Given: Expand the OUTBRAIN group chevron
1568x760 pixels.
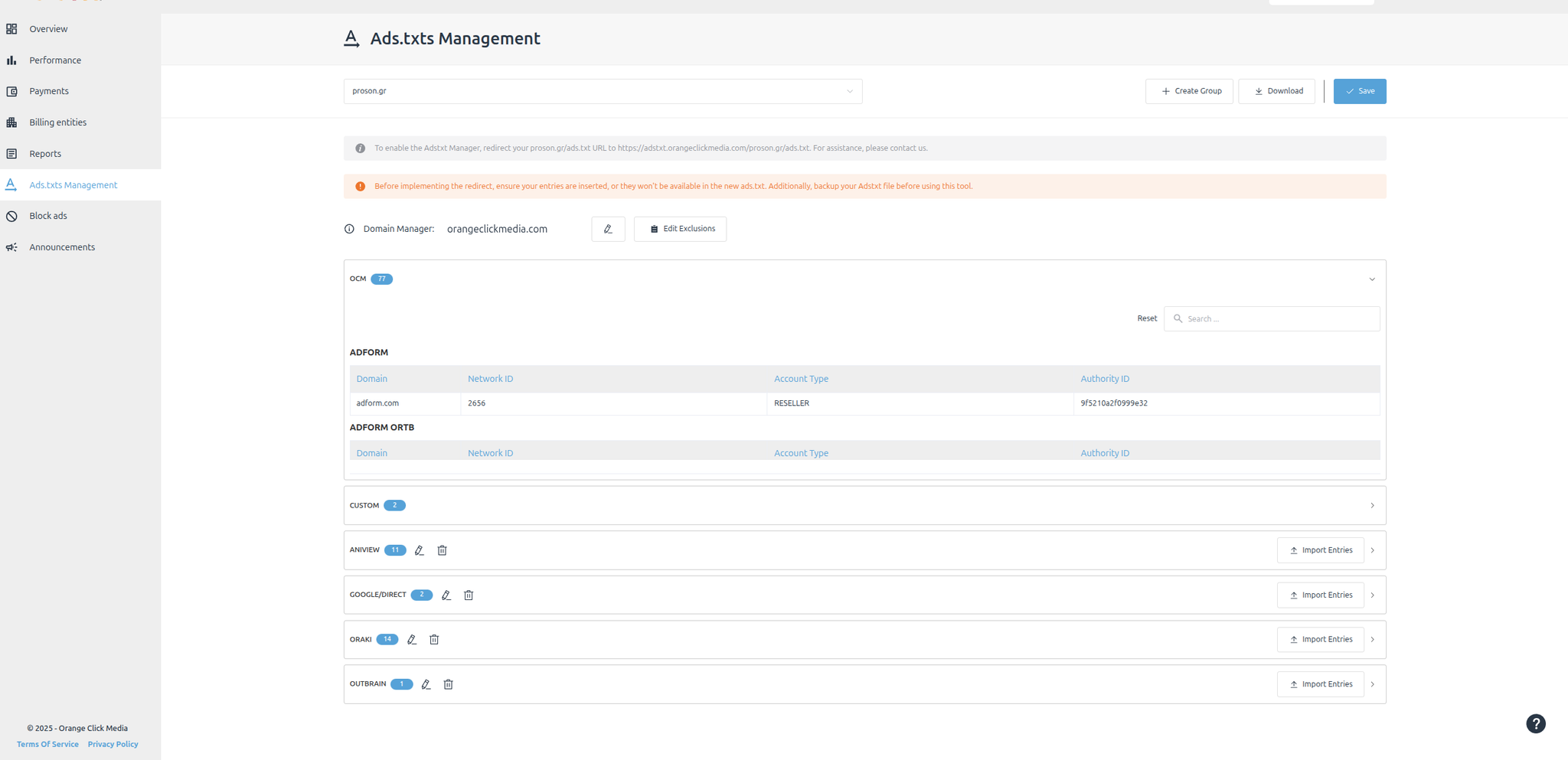Looking at the screenshot, I should [x=1372, y=684].
